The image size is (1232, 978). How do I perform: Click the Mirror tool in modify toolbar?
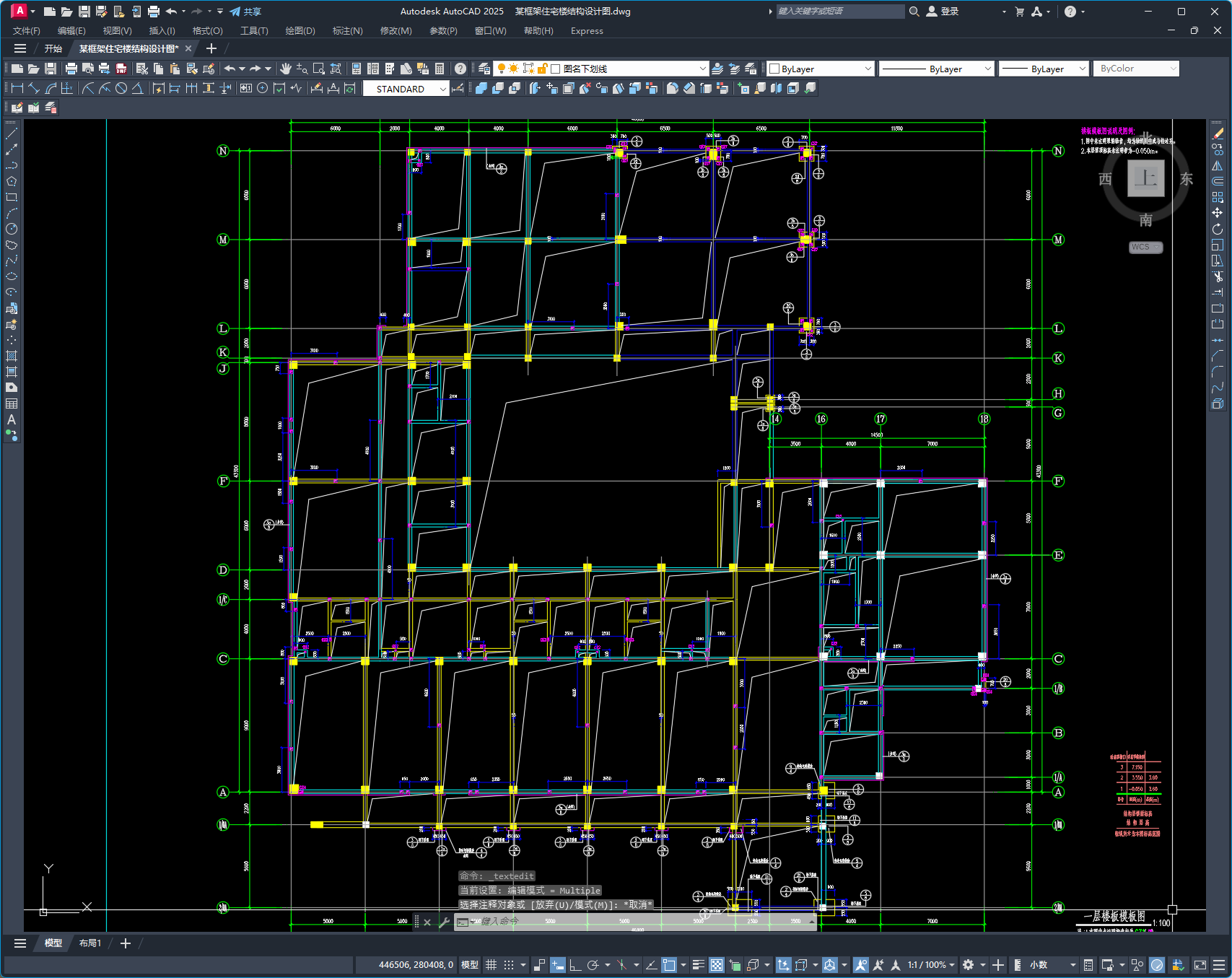point(1218,165)
